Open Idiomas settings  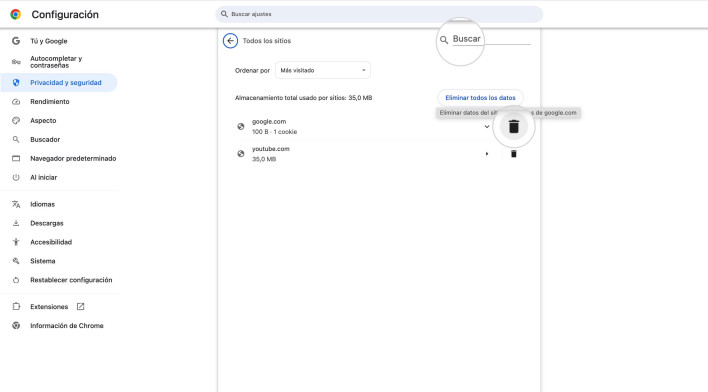pos(42,204)
